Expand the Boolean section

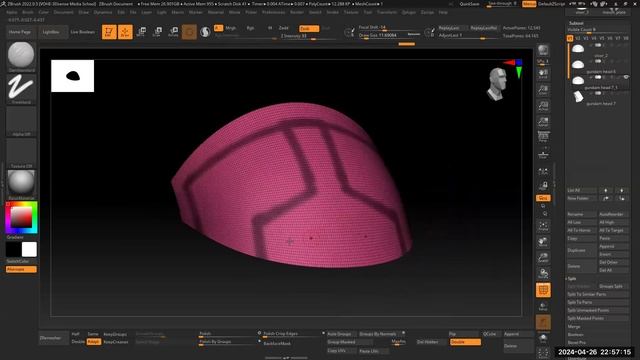coord(576,335)
